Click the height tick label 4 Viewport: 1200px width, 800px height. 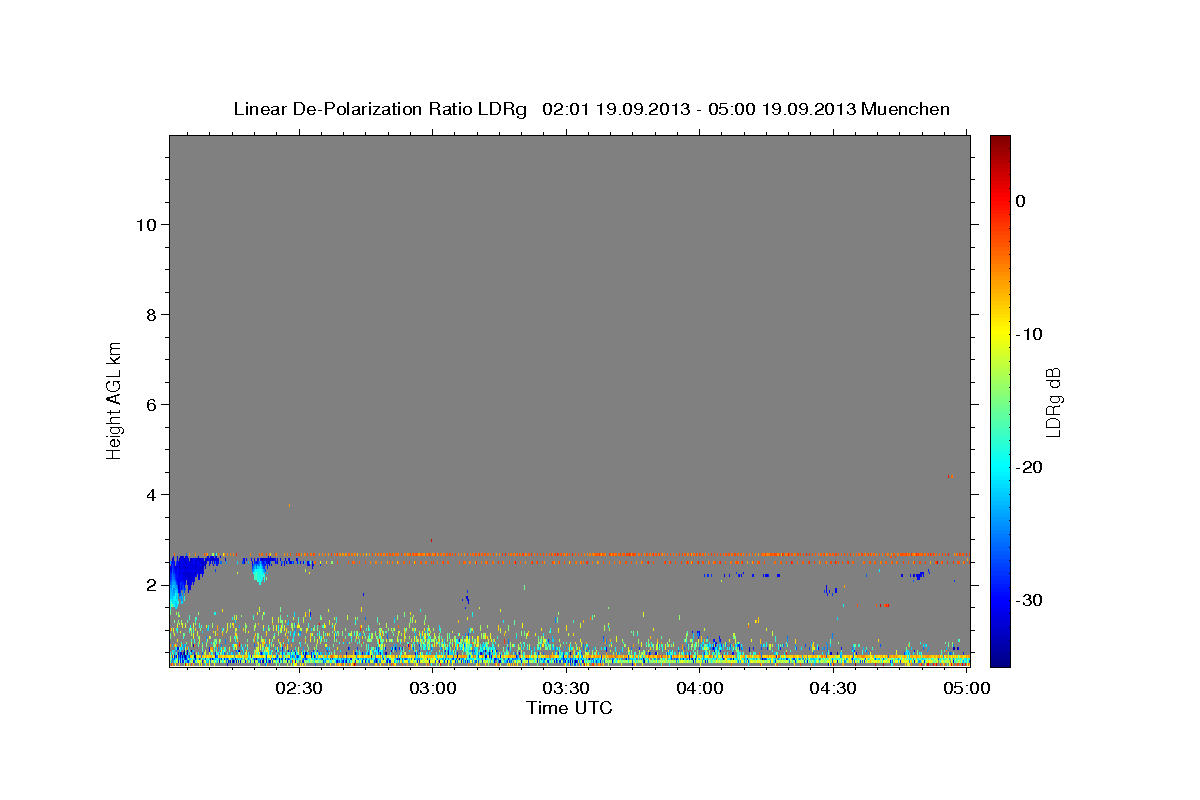pos(153,495)
